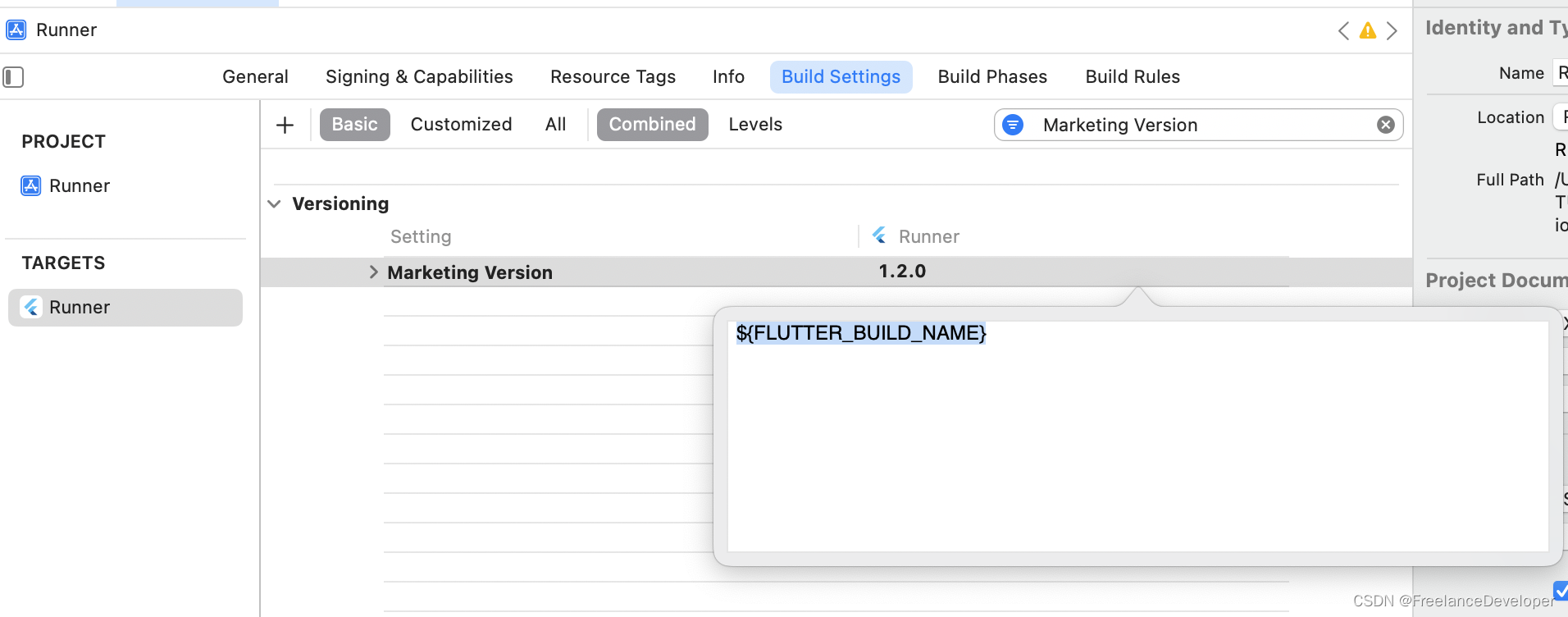
Task: Collapse the Versioning section
Action: [274, 203]
